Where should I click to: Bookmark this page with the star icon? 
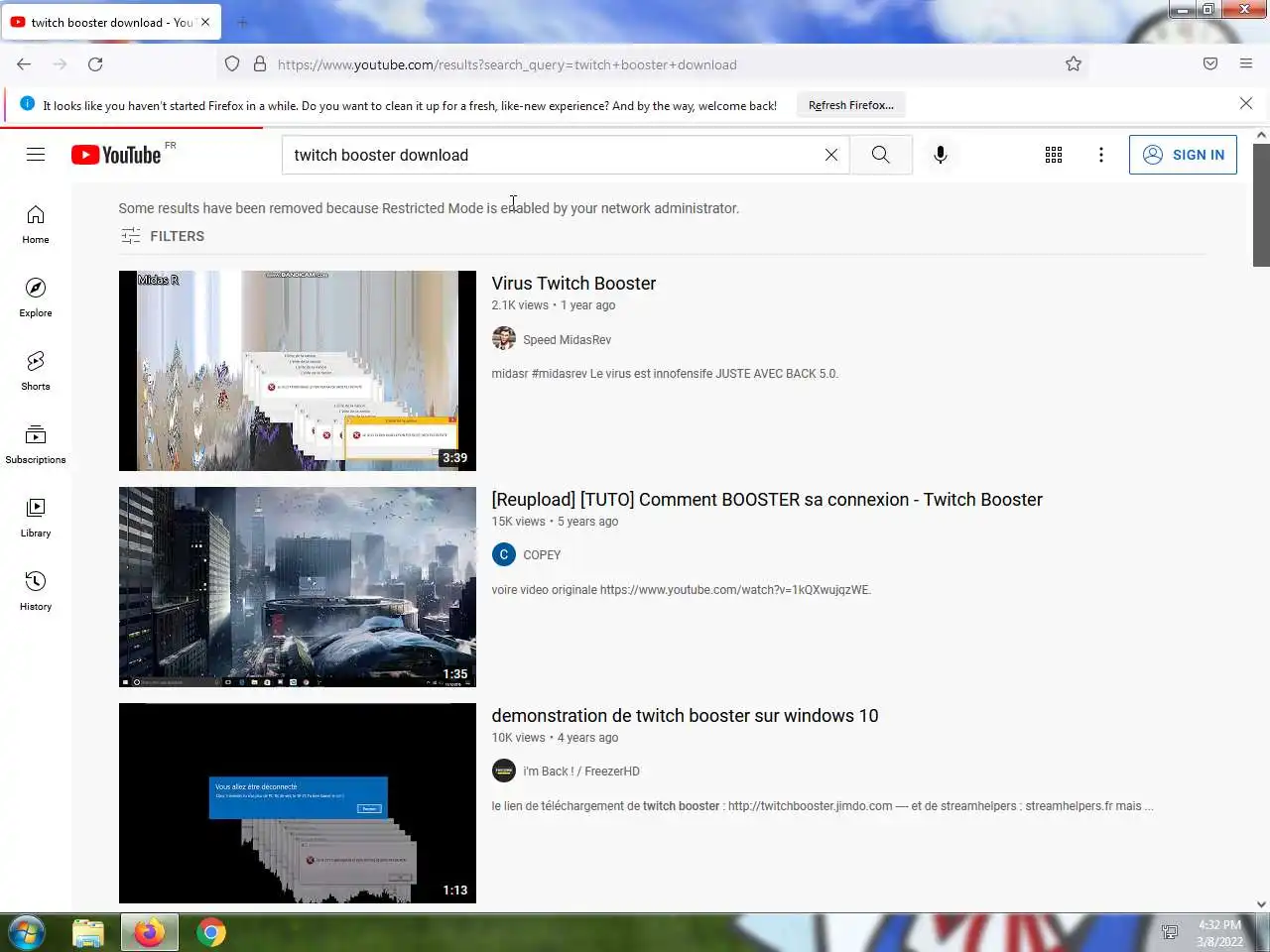click(1074, 64)
